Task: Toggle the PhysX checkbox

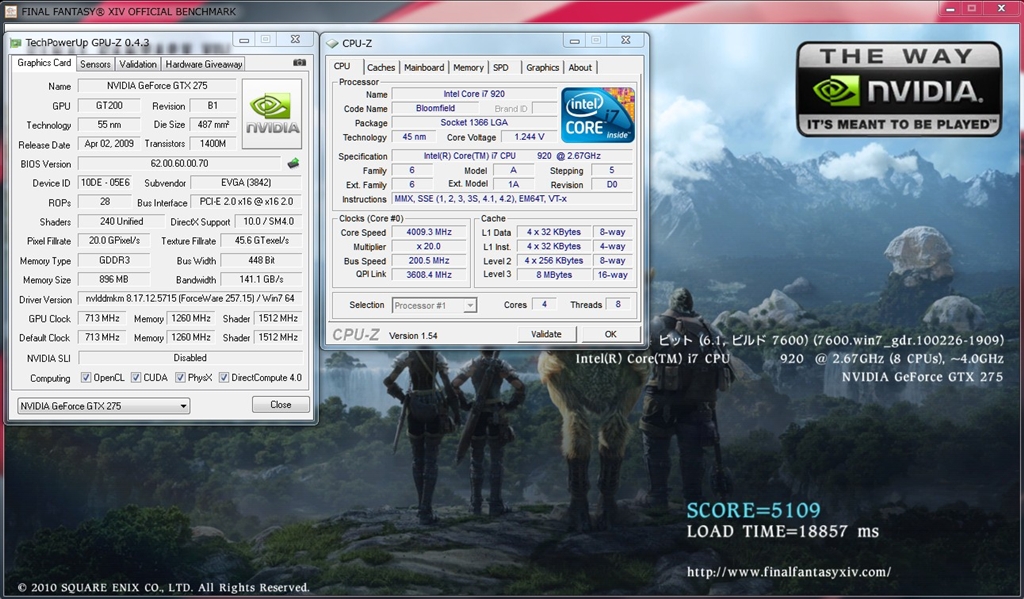Action: (x=180, y=378)
